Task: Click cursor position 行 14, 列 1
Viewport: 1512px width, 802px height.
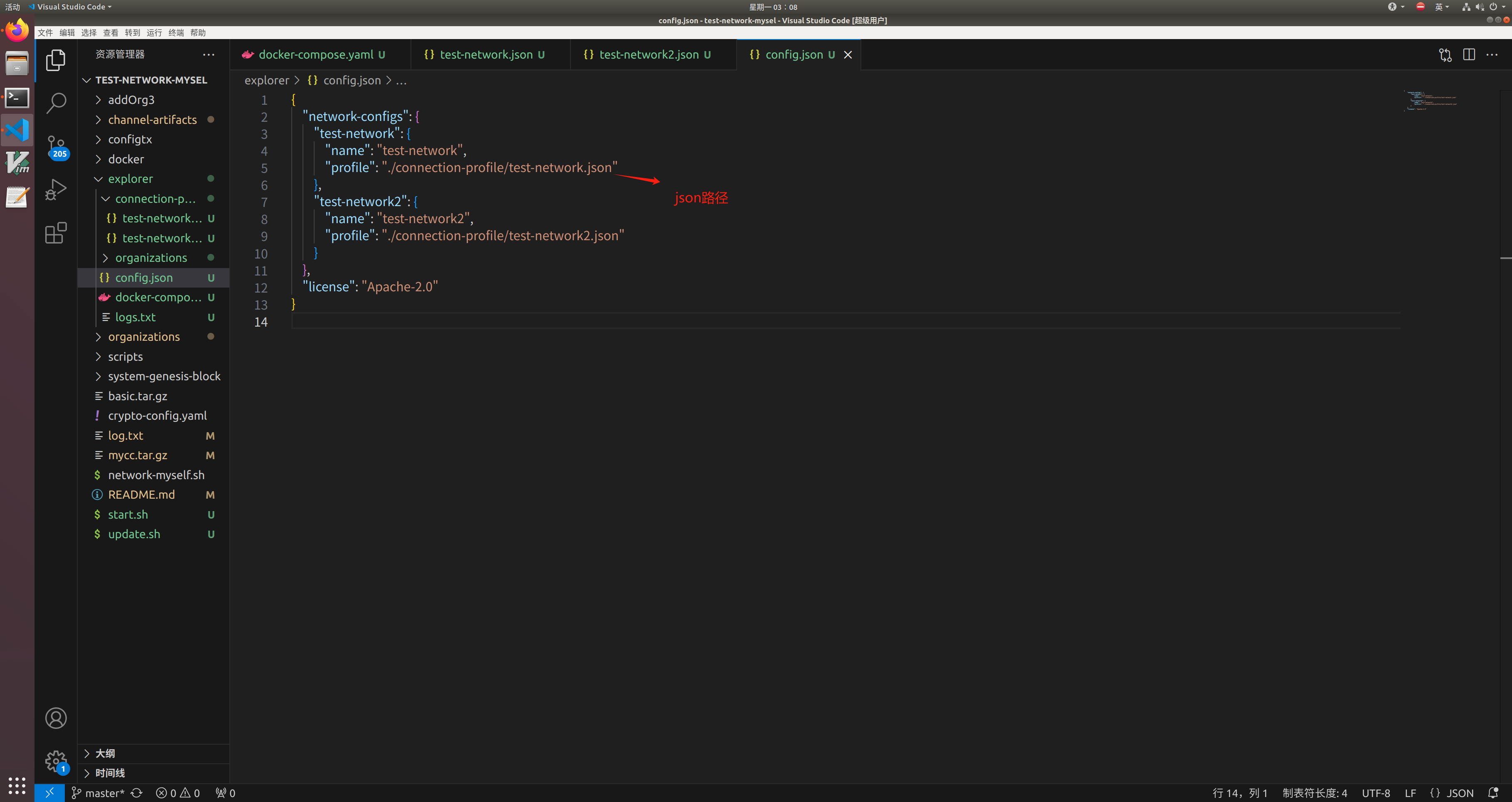Action: pos(1240,792)
